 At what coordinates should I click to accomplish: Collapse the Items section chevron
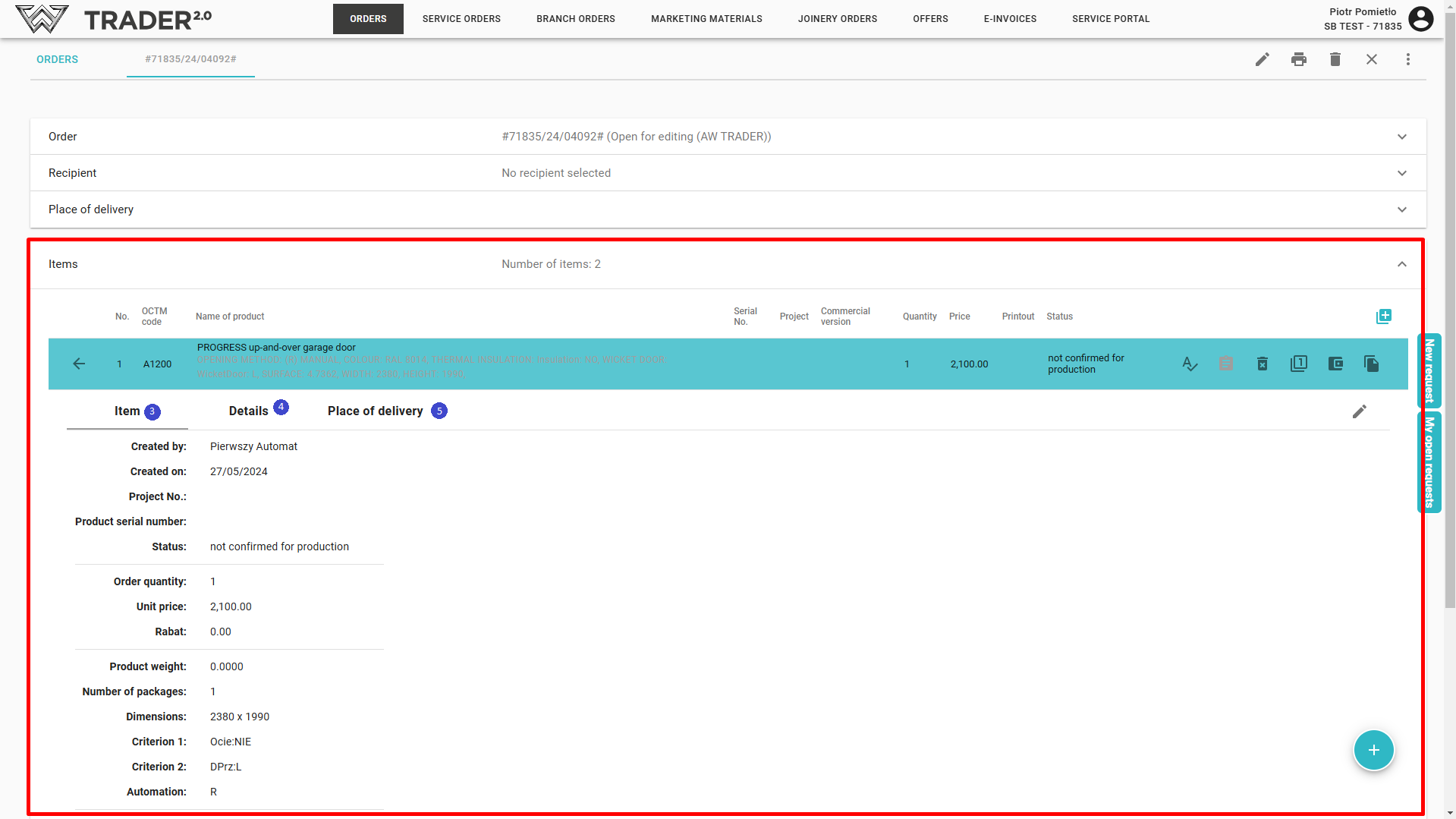(x=1402, y=264)
